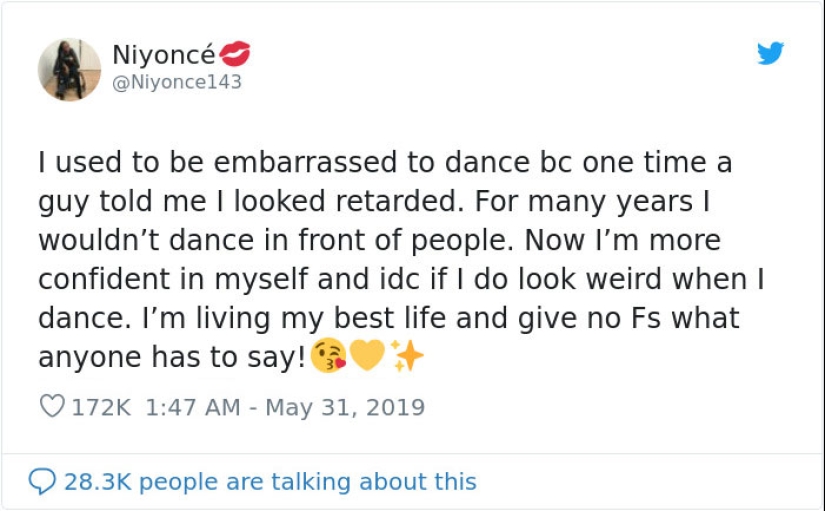Open the Niyoncé display name
Screen dimensions: 825x511
(x=163, y=53)
